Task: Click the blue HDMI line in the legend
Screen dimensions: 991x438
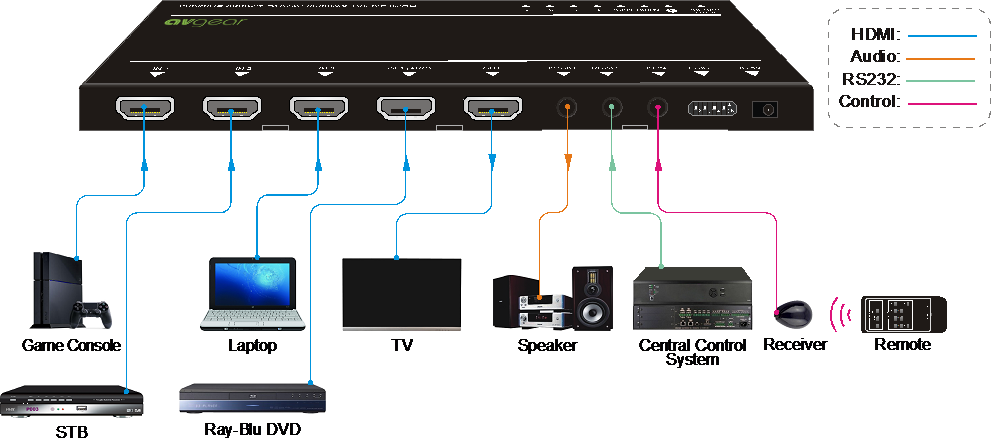Action: click(940, 36)
